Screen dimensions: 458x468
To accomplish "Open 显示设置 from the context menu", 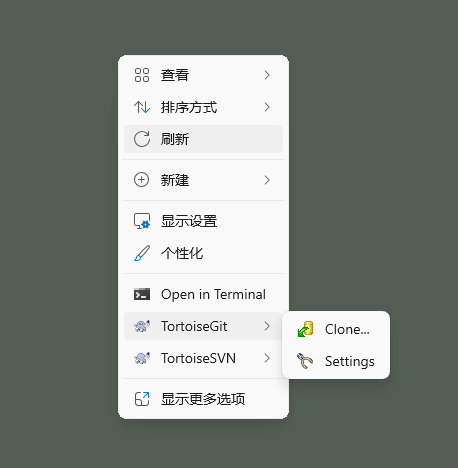I will click(x=203, y=221).
